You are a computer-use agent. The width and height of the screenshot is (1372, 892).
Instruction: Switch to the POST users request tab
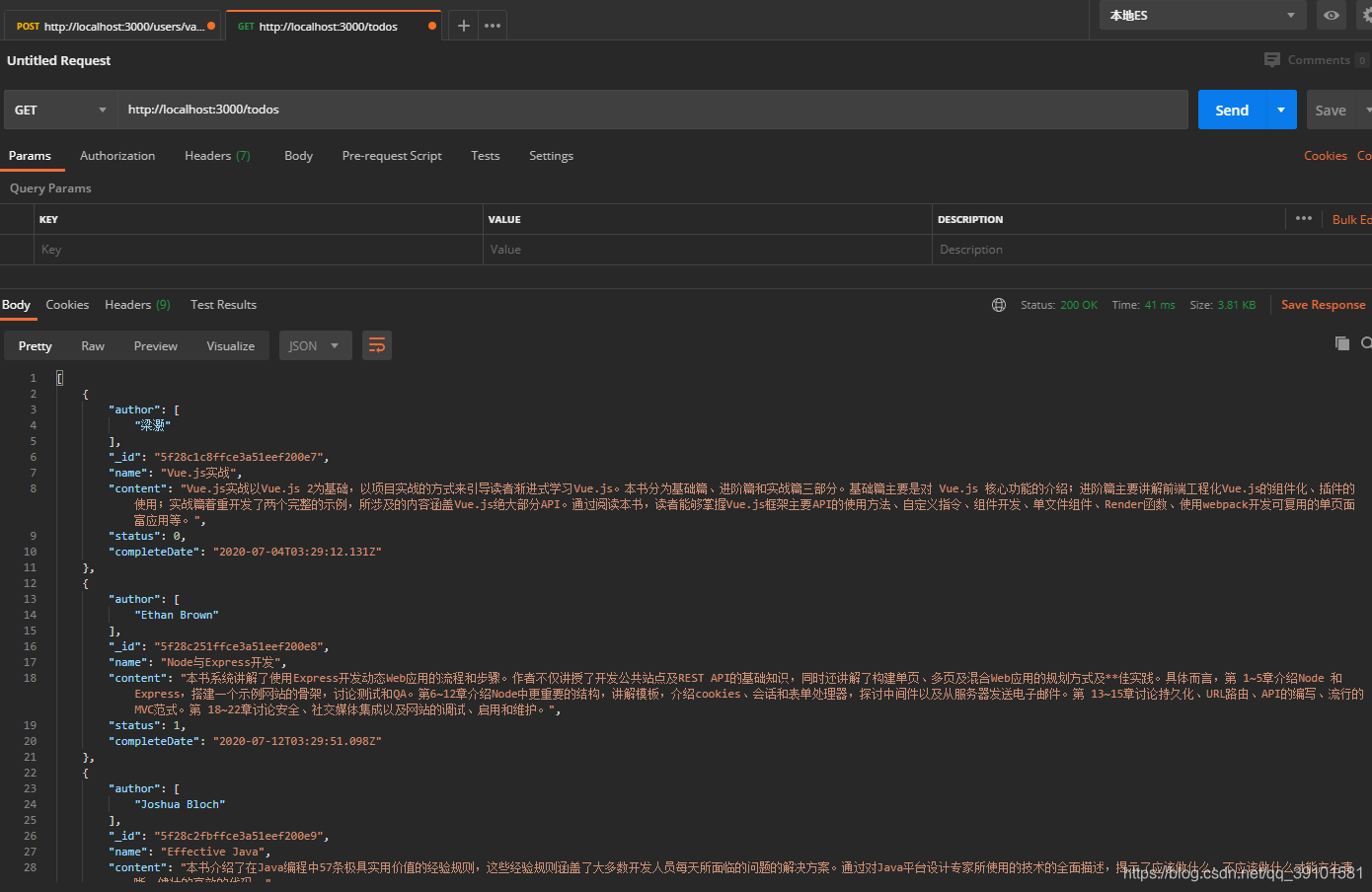(113, 27)
